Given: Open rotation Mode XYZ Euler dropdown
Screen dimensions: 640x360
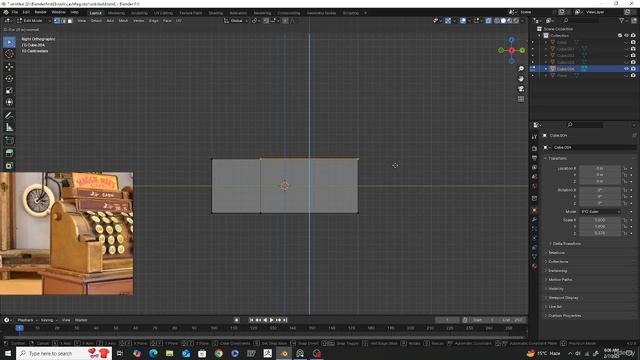Looking at the screenshot, I should [x=600, y=211].
